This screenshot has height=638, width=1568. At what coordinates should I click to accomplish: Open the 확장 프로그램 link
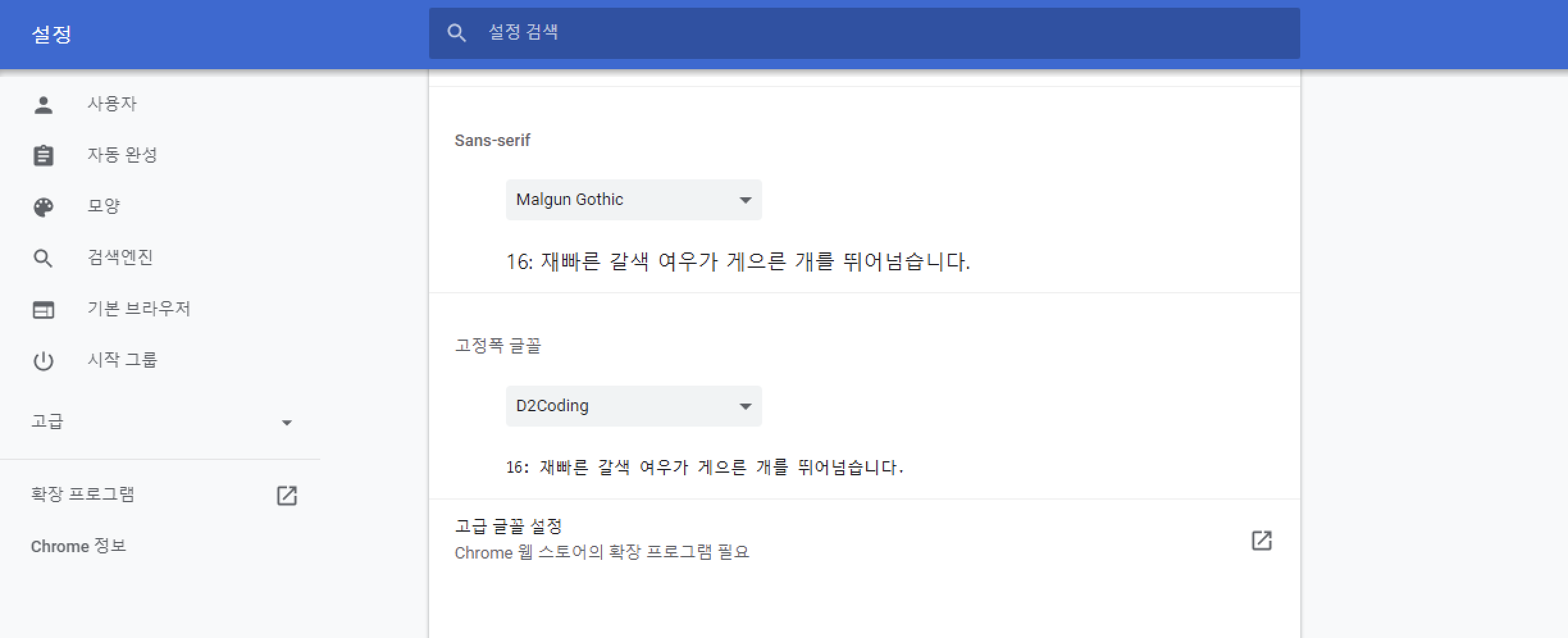pos(83,495)
